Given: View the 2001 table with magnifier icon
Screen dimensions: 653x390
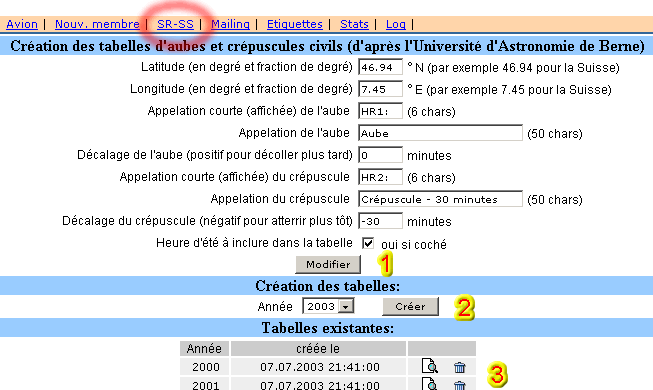Looking at the screenshot, I should tap(429, 384).
